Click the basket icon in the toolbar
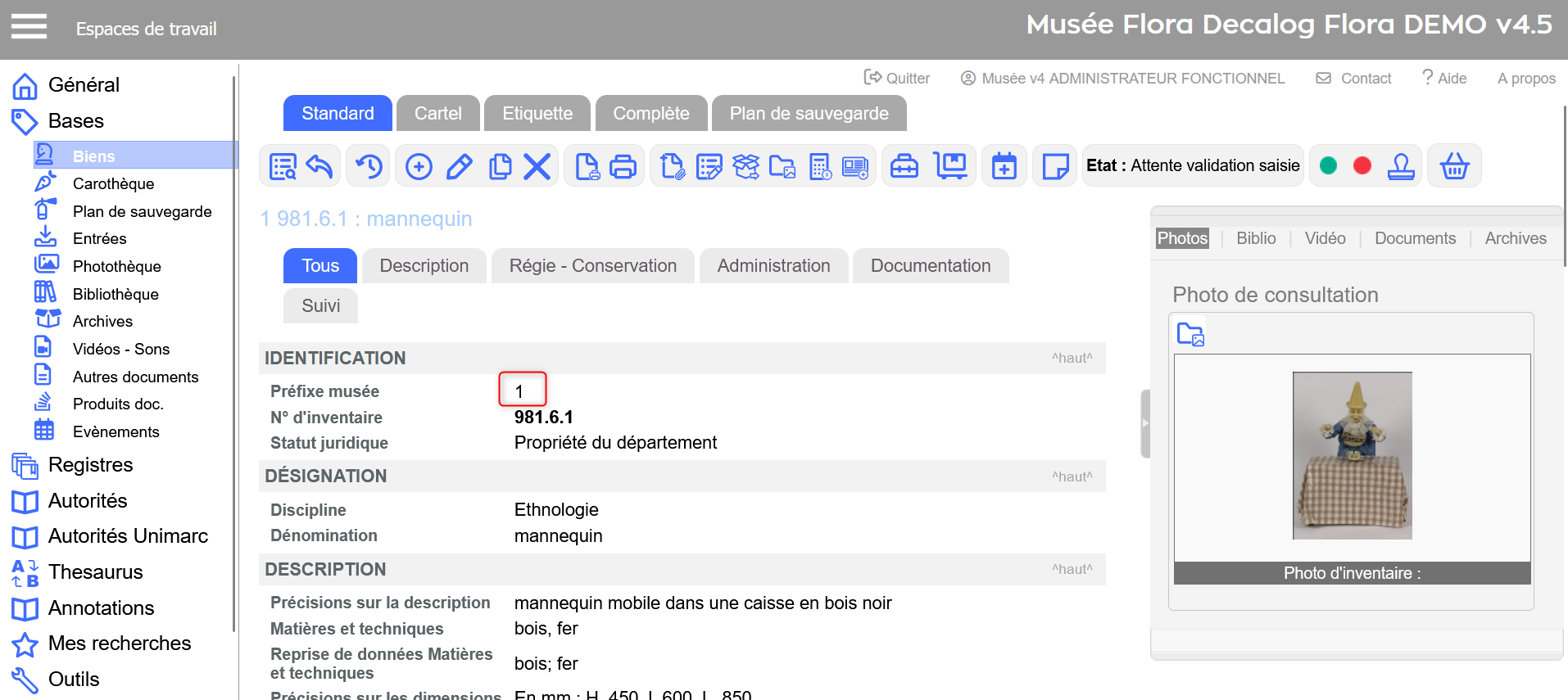This screenshot has width=1568, height=700. (x=1454, y=166)
